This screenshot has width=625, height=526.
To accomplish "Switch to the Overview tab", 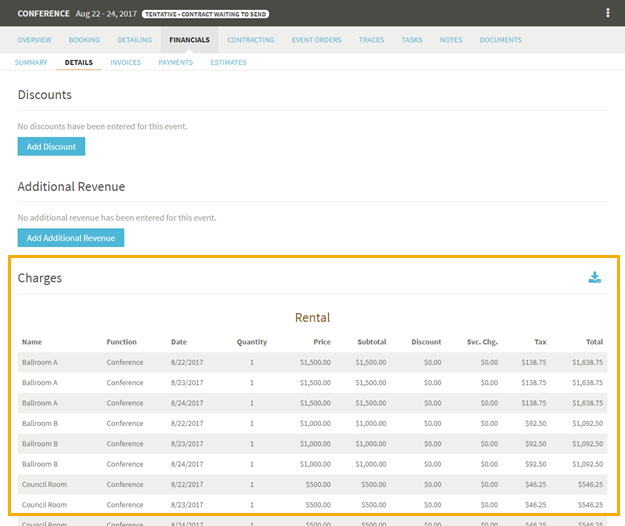I will tap(34, 40).
